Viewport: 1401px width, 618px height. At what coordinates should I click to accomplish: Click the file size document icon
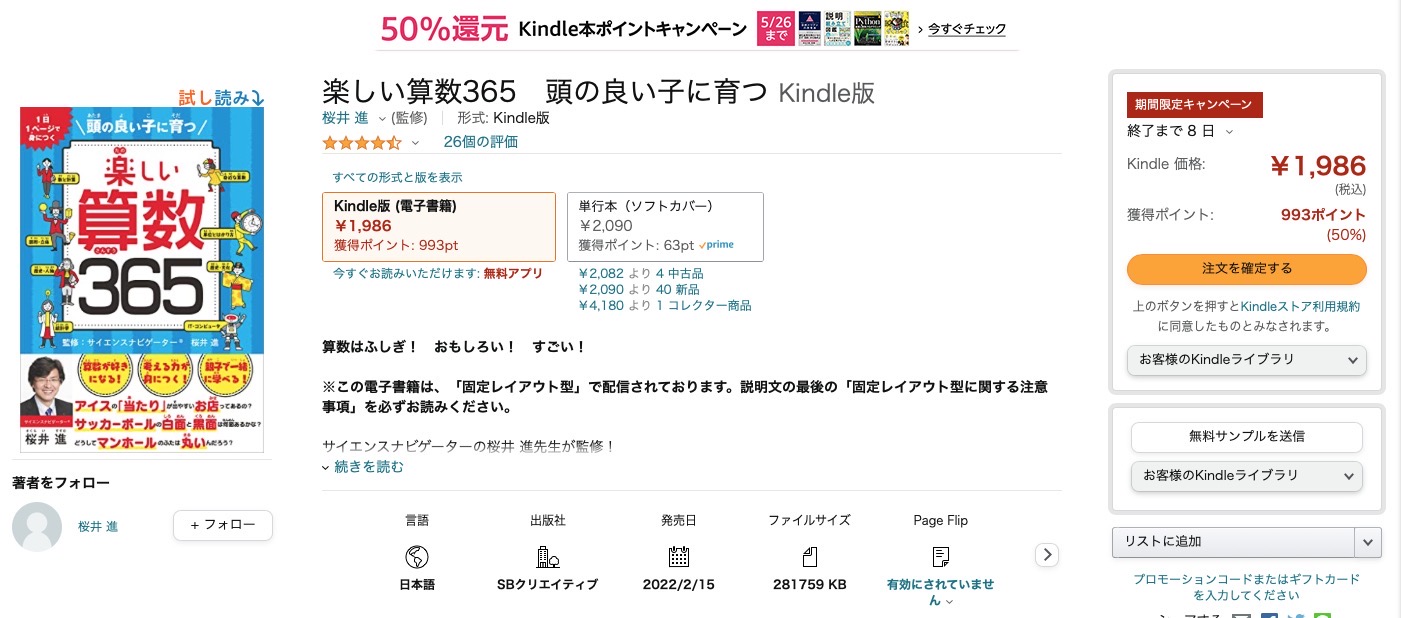click(809, 557)
